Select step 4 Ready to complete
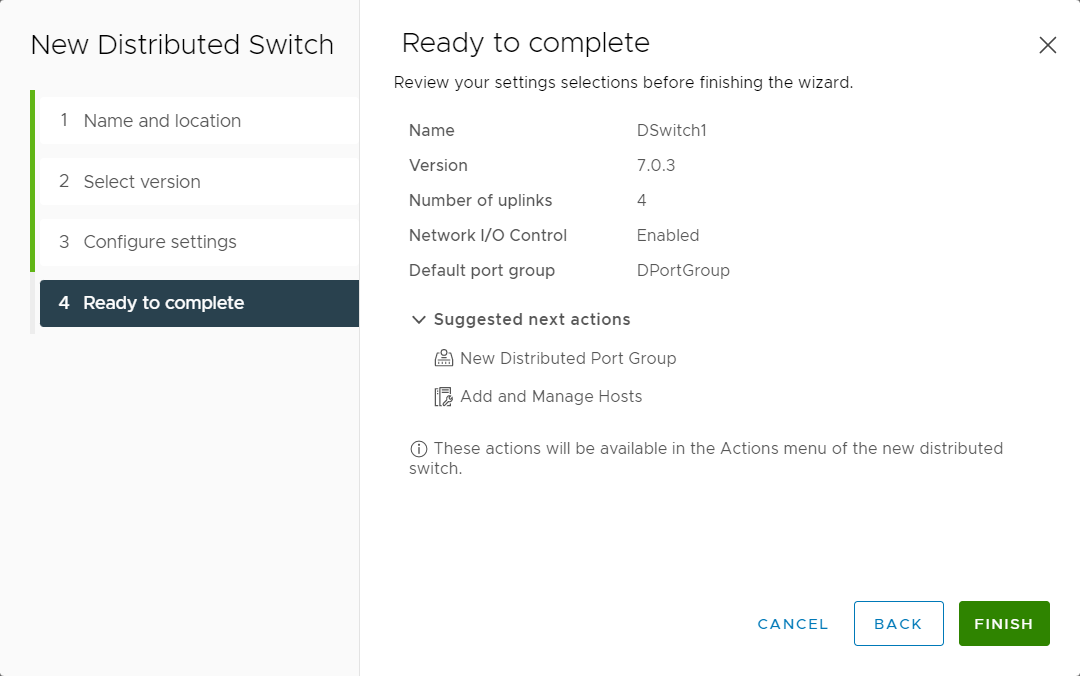Viewport: 1080px width, 676px height. pyautogui.click(x=199, y=303)
